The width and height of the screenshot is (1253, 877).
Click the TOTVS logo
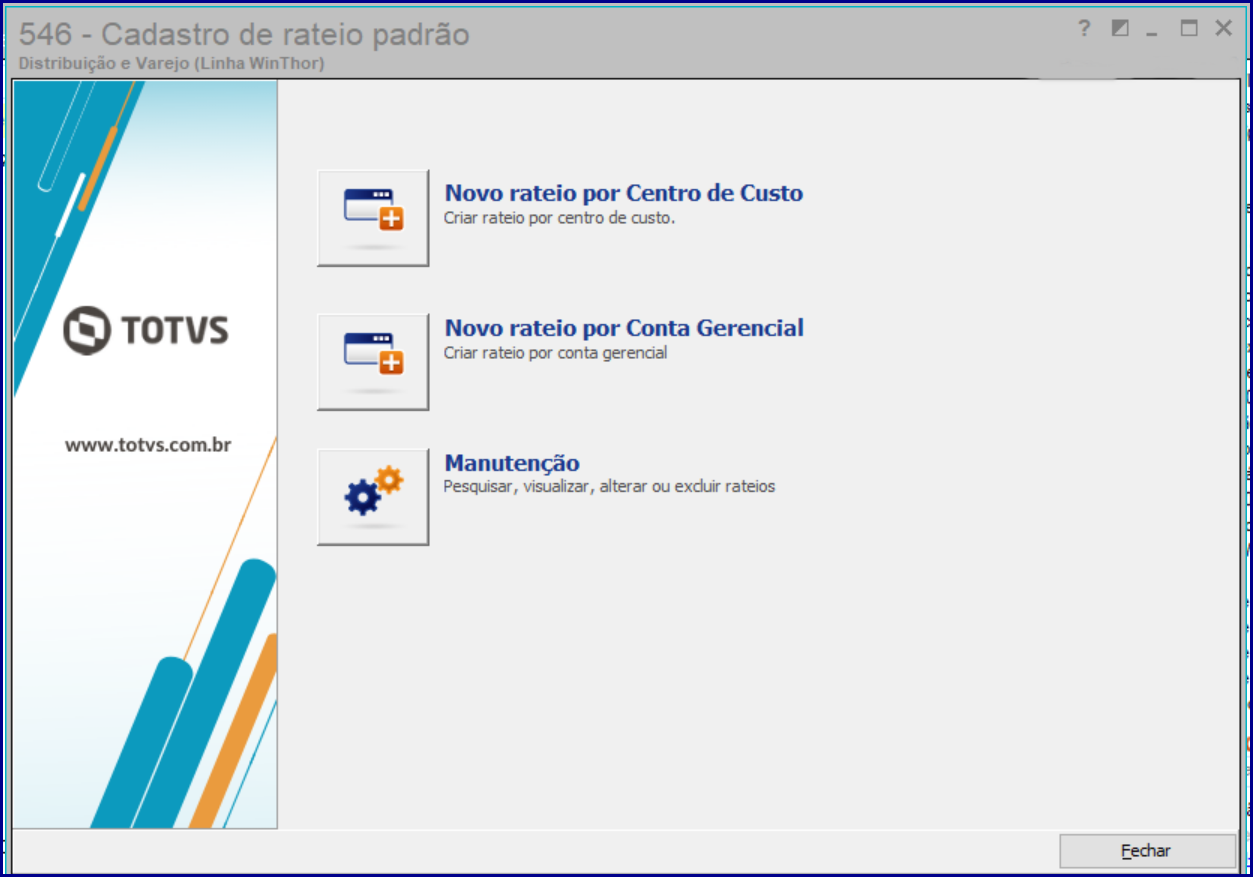pyautogui.click(x=145, y=330)
